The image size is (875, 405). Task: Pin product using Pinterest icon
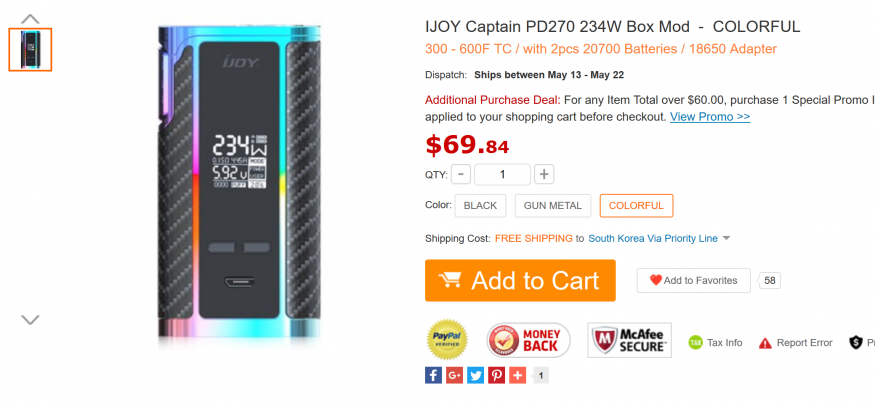[x=496, y=375]
